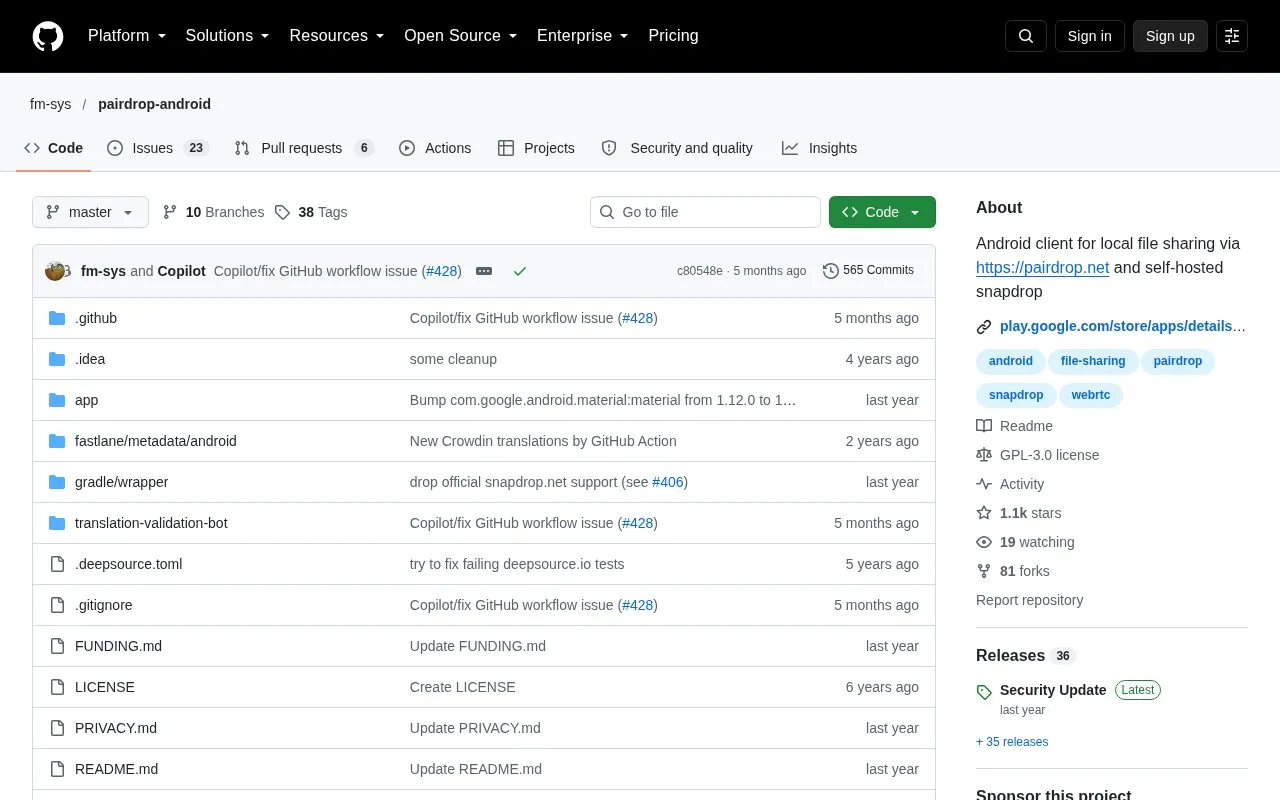Open the search magnifier button
The height and width of the screenshot is (800, 1280).
pyautogui.click(x=1026, y=36)
